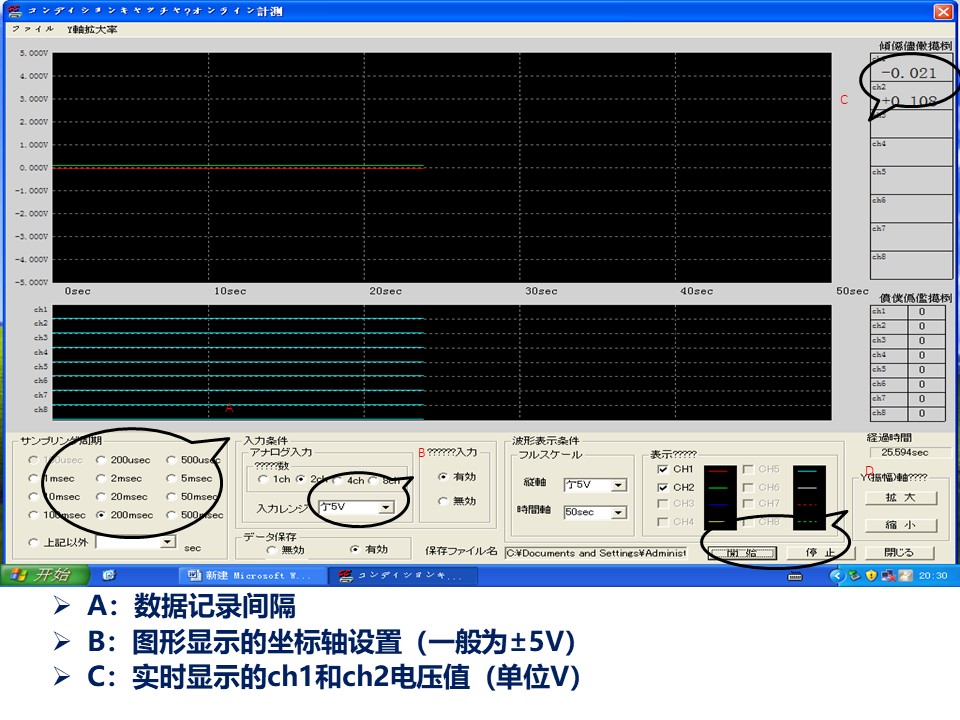The image size is (960, 720).
Task: Click the measurement app taskbar button
Action: tap(401, 576)
